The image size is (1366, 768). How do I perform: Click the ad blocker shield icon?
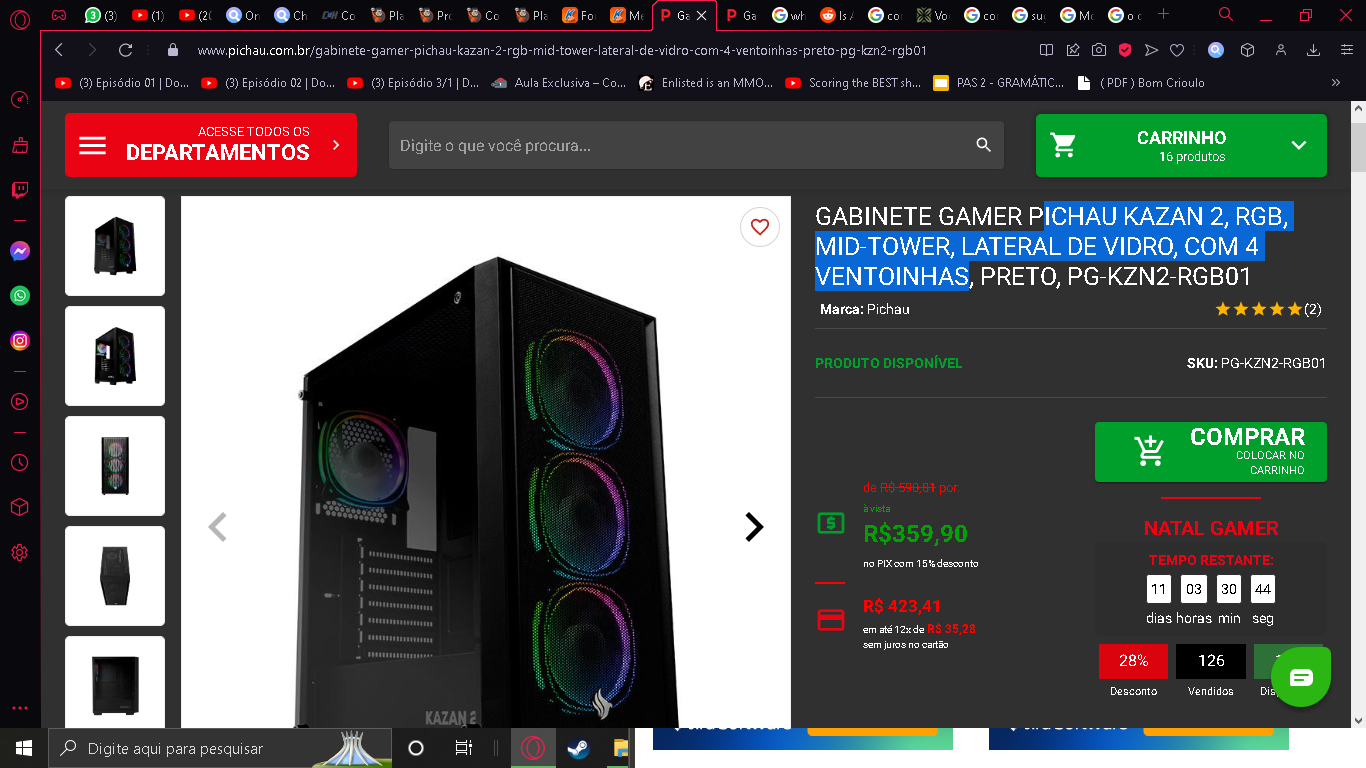pos(1125,50)
